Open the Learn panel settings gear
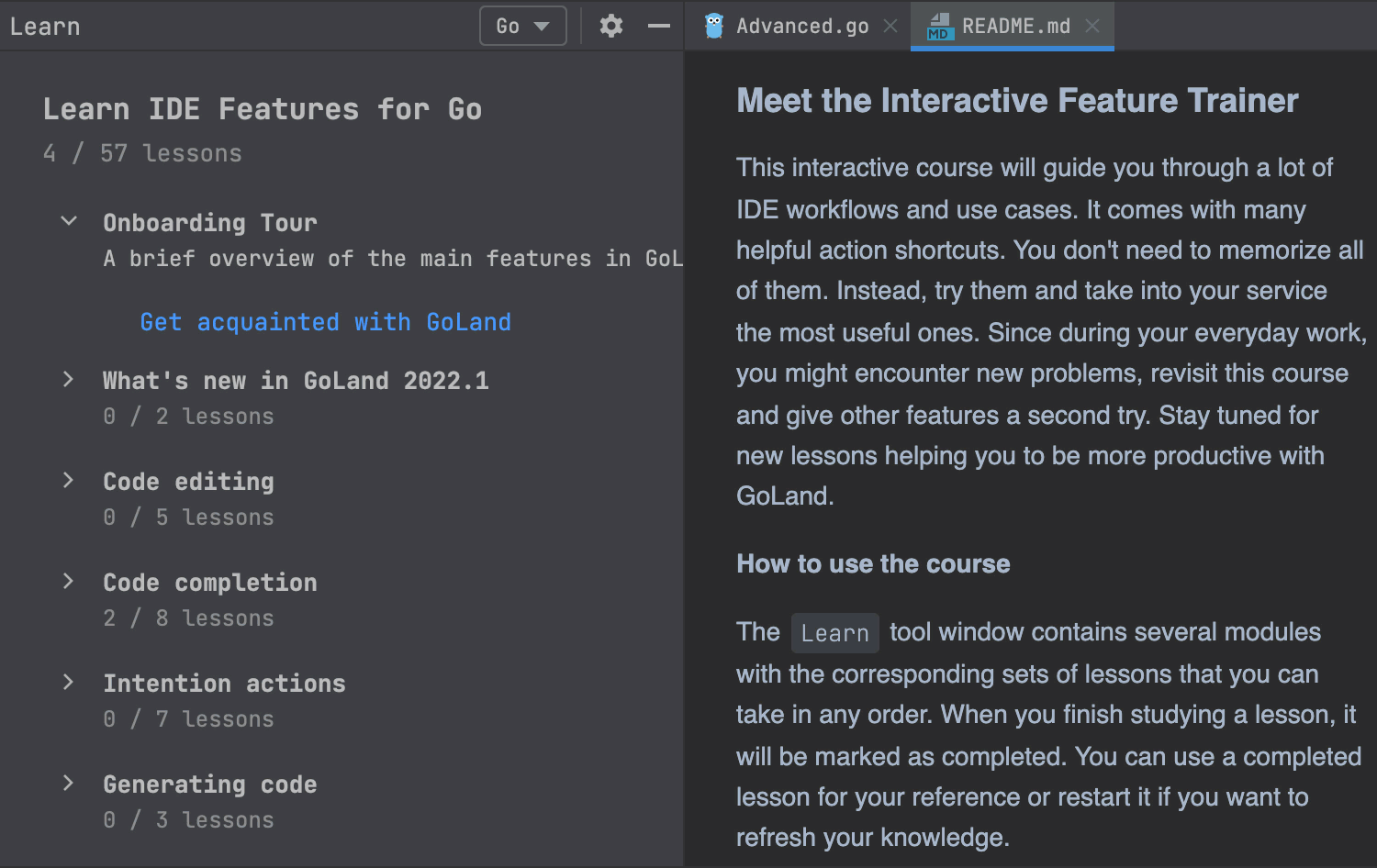Viewport: 1377px width, 868px height. (x=611, y=26)
